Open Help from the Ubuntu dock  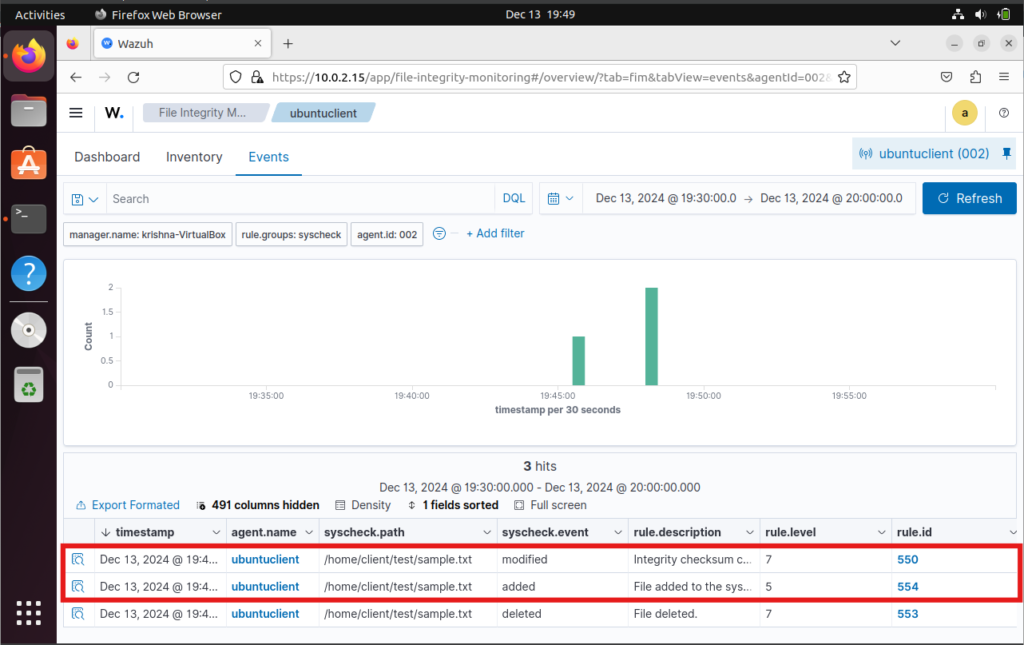click(28, 273)
